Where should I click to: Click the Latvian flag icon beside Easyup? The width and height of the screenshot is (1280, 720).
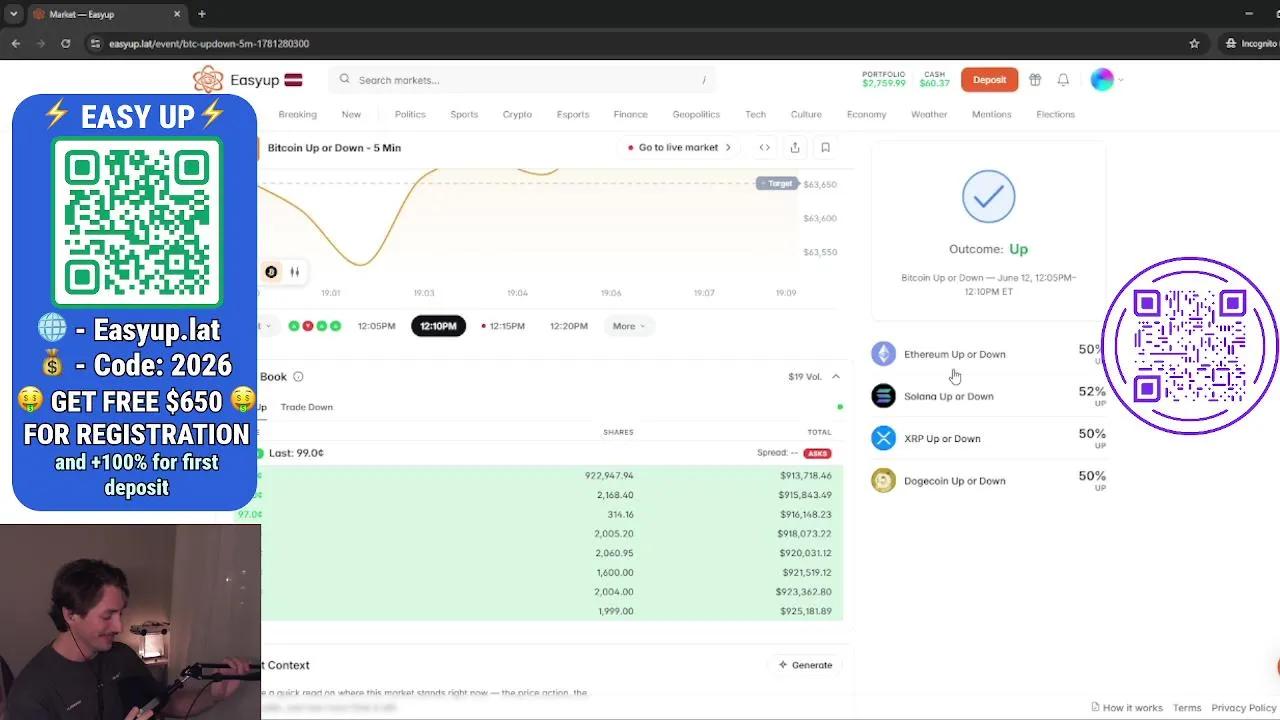[293, 80]
